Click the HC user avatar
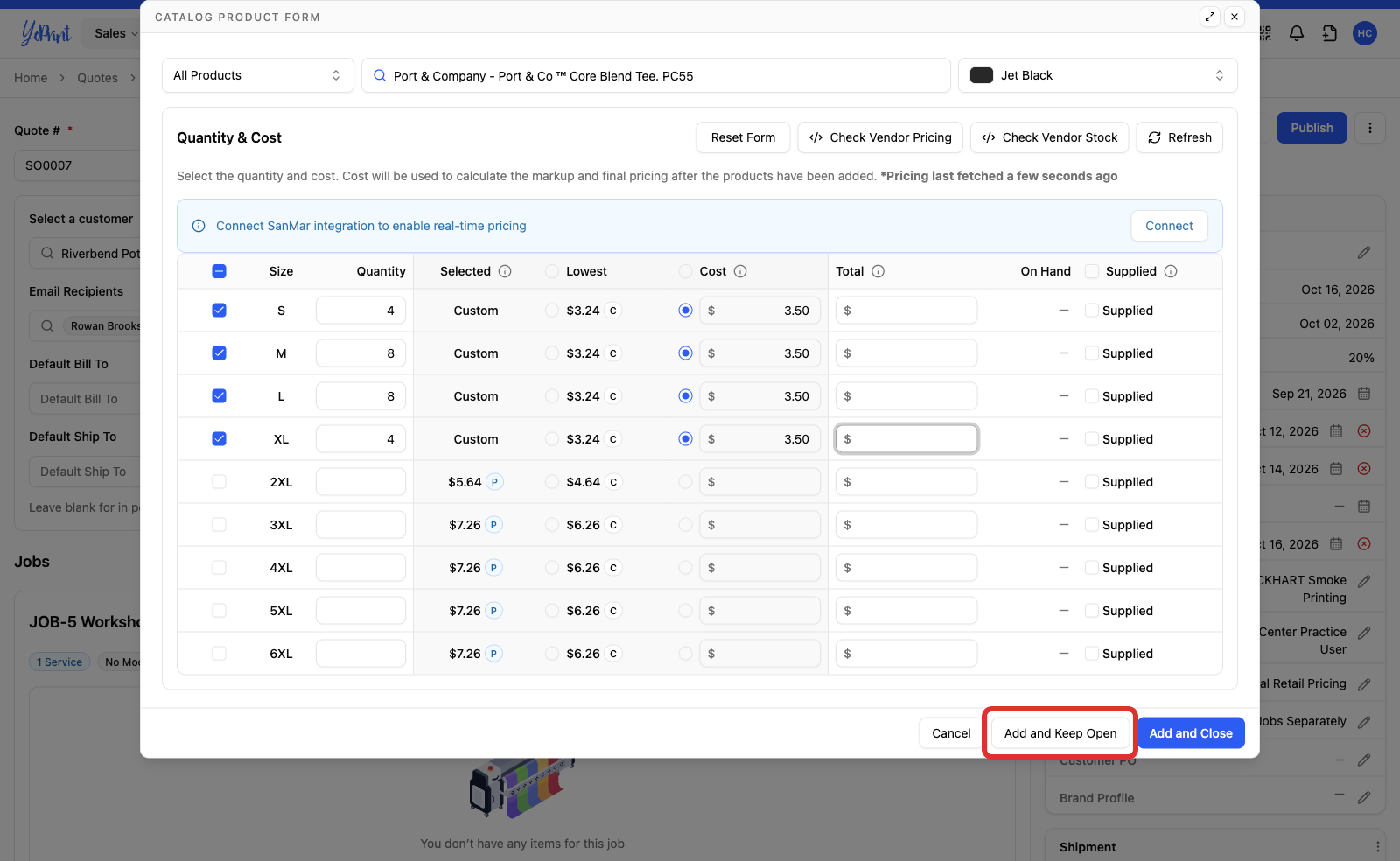This screenshot has height=861, width=1400. tap(1365, 33)
